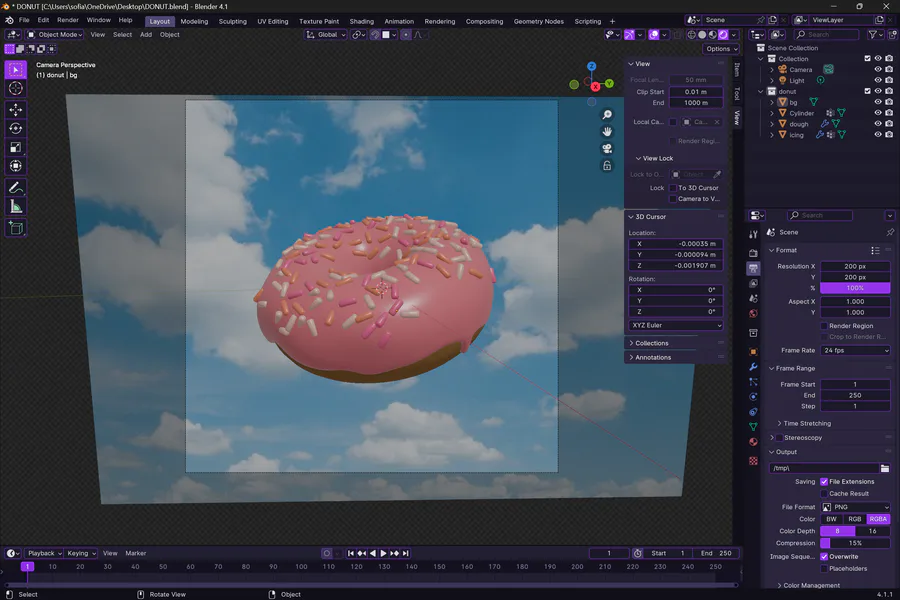Adjust the Compression 15% slider
Viewport: 900px width, 600px height.
(855, 543)
